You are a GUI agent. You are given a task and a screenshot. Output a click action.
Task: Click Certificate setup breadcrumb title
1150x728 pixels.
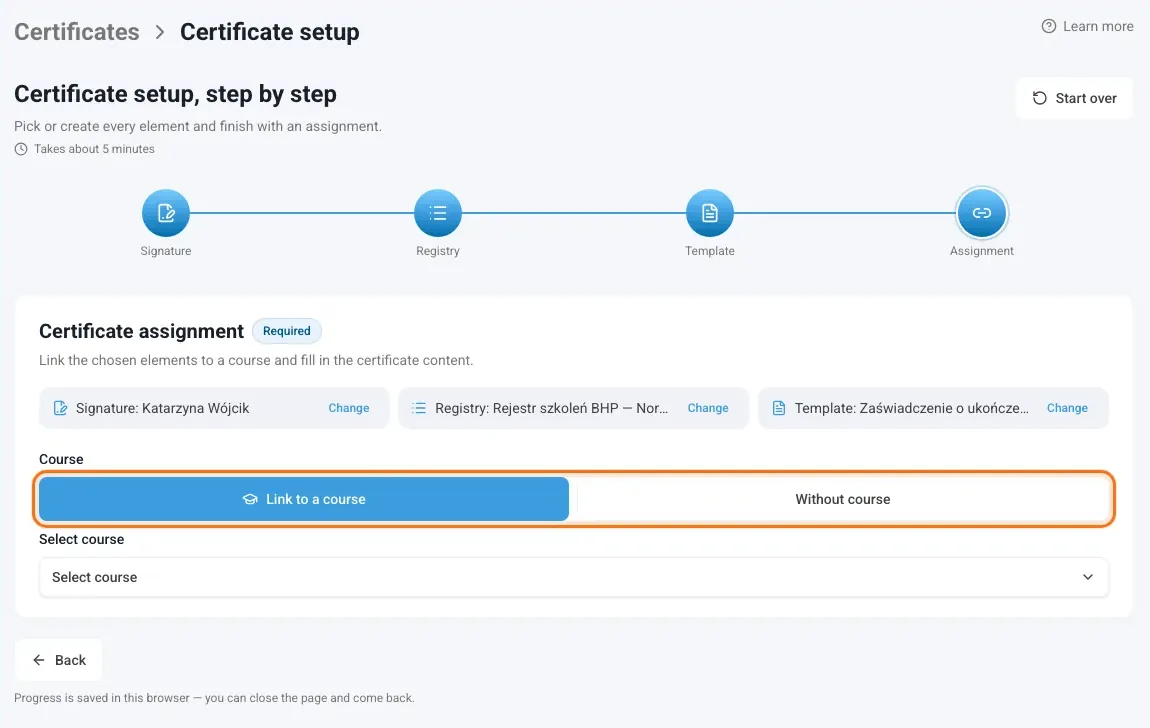coord(270,32)
